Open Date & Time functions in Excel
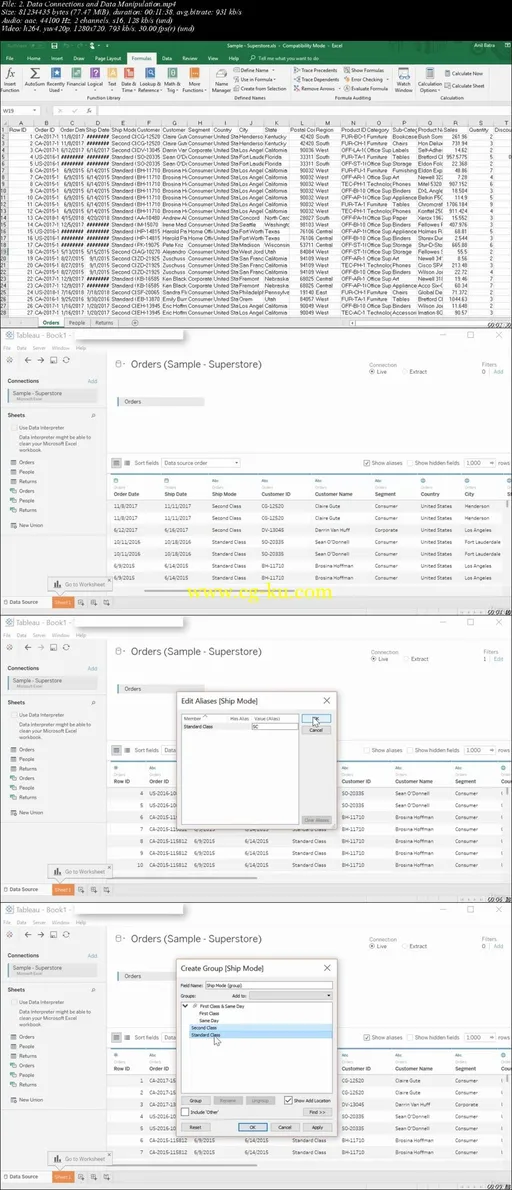This screenshot has height=1190, width=512. coord(128,78)
